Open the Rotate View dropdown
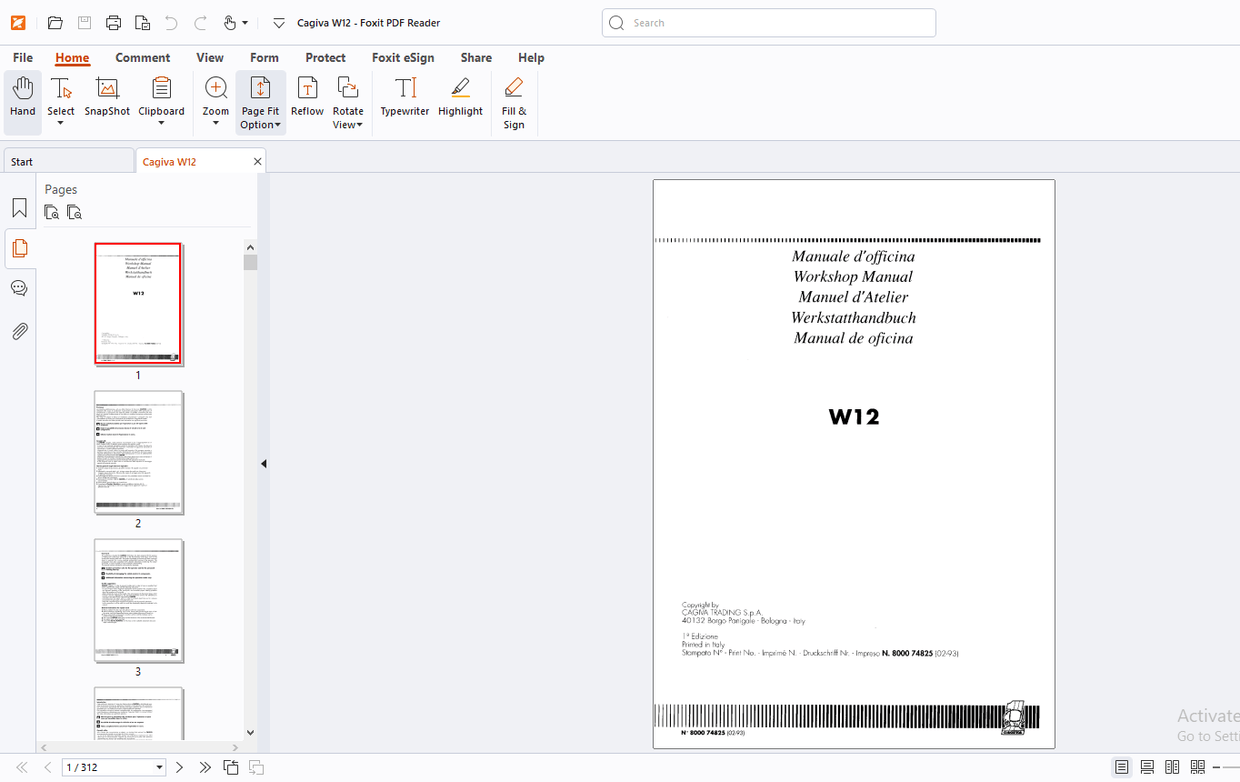Screen dimensions: 1240x782 tap(348, 124)
